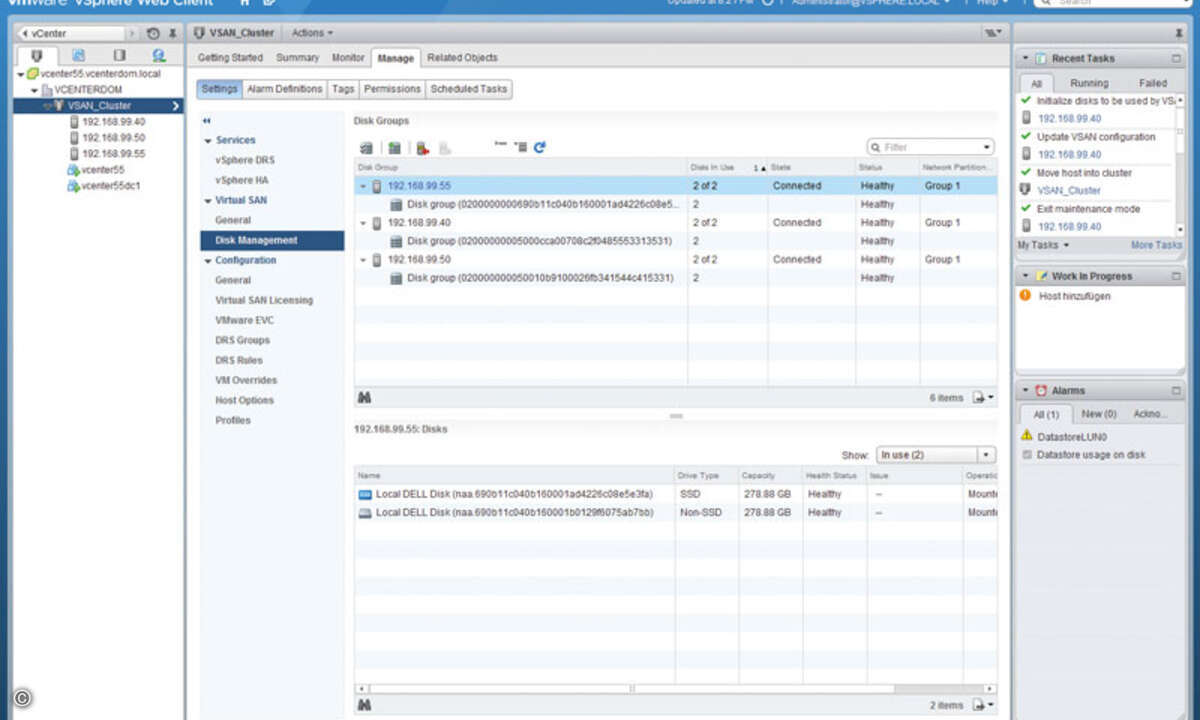The image size is (1200, 720).
Task: Click binoculars find icon under disk groups
Action: click(x=365, y=397)
